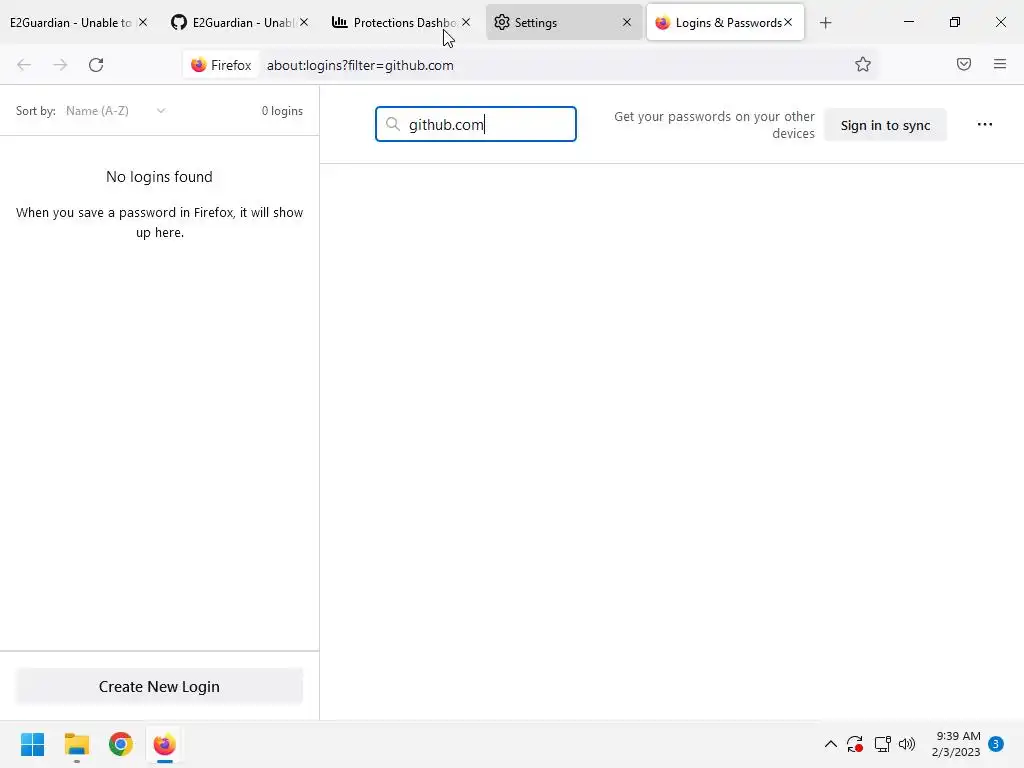
Task: Open the notification center badge
Action: (996, 744)
